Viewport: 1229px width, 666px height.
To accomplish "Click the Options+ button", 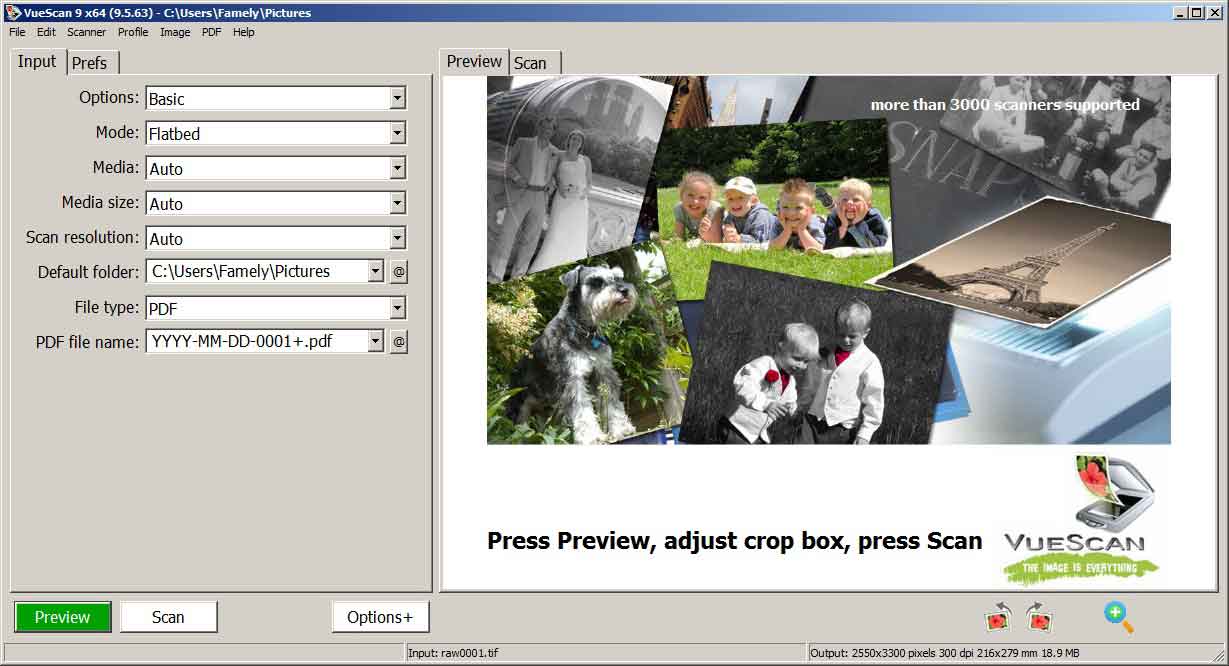I will point(380,617).
